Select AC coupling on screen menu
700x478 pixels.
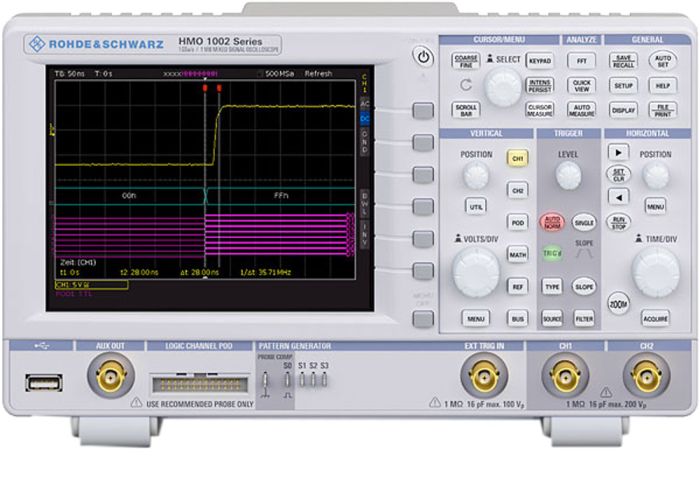point(365,104)
